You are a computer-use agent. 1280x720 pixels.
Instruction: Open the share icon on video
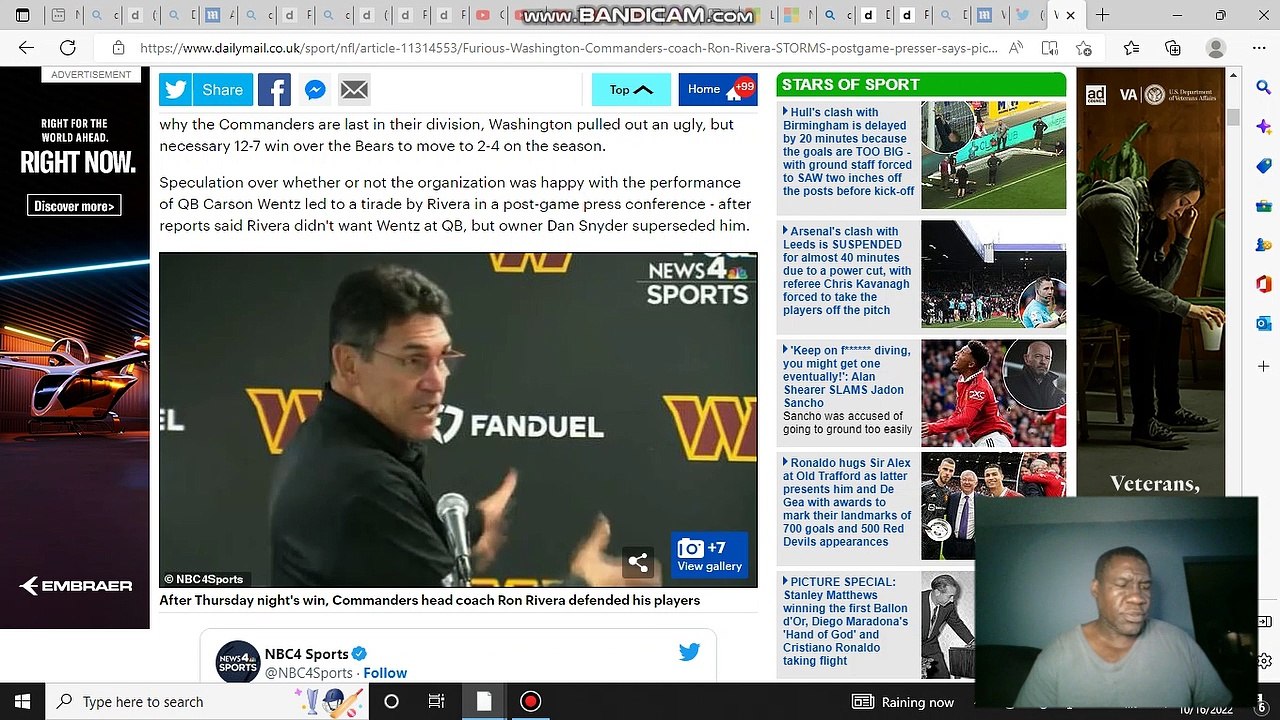tap(638, 562)
